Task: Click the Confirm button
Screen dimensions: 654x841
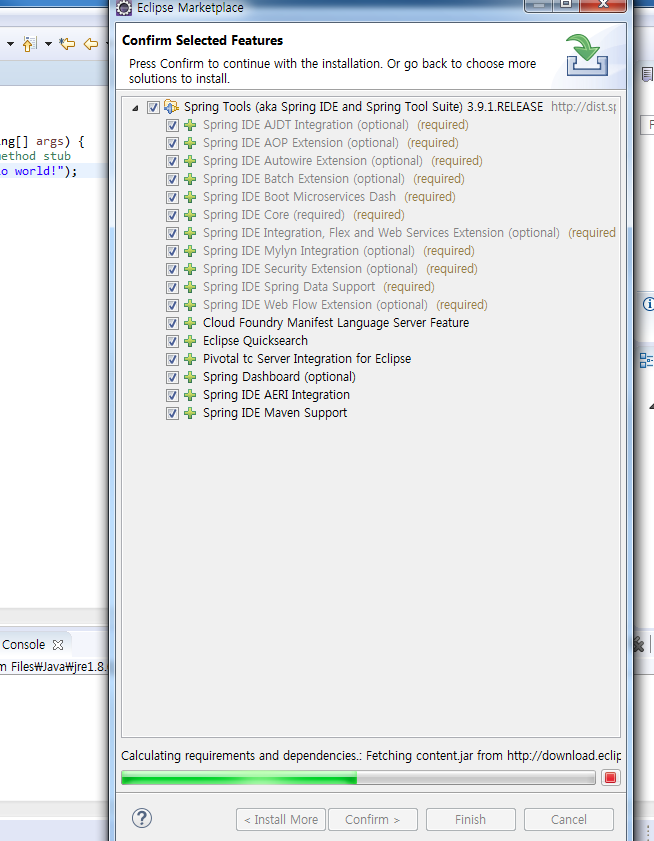Action: (x=372, y=820)
